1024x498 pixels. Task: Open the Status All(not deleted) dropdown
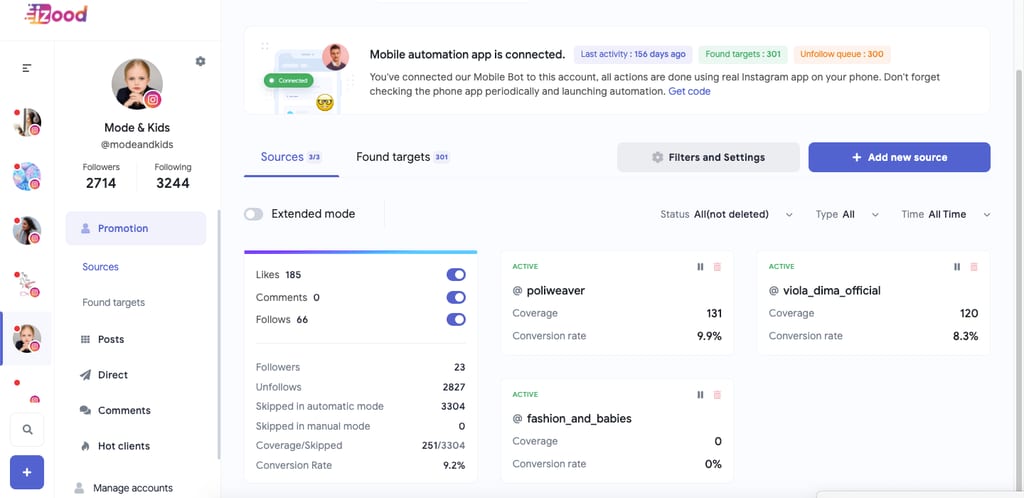pos(727,214)
